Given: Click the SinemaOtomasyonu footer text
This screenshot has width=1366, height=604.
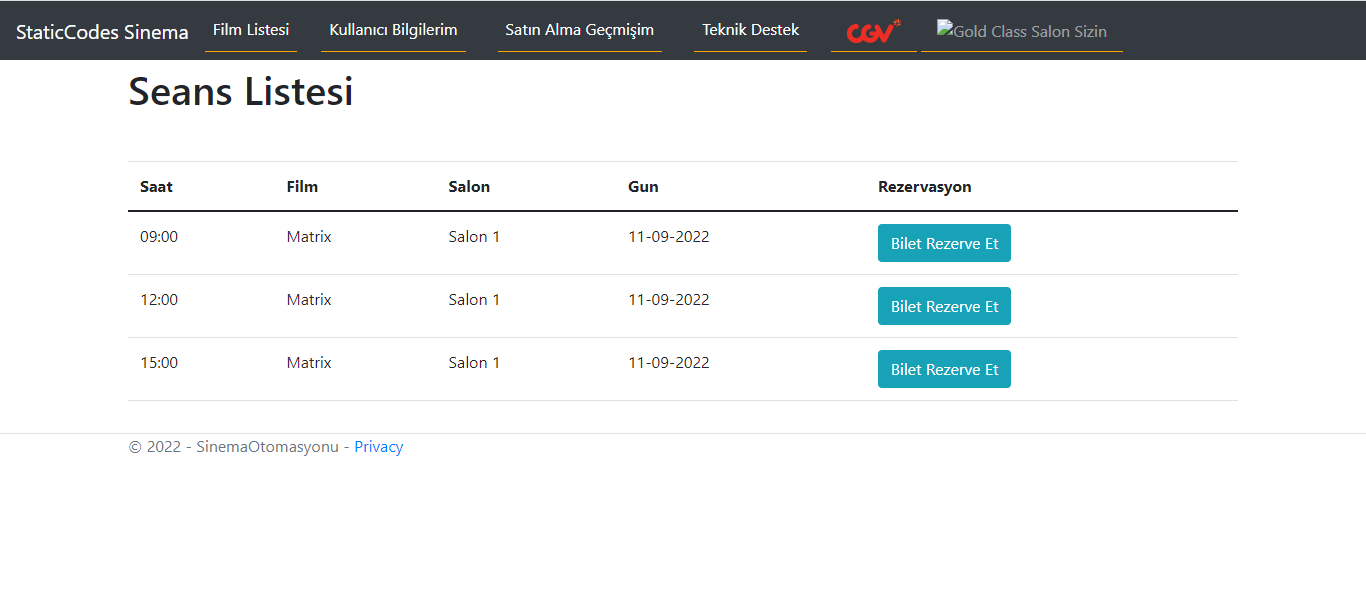Looking at the screenshot, I should point(266,446).
